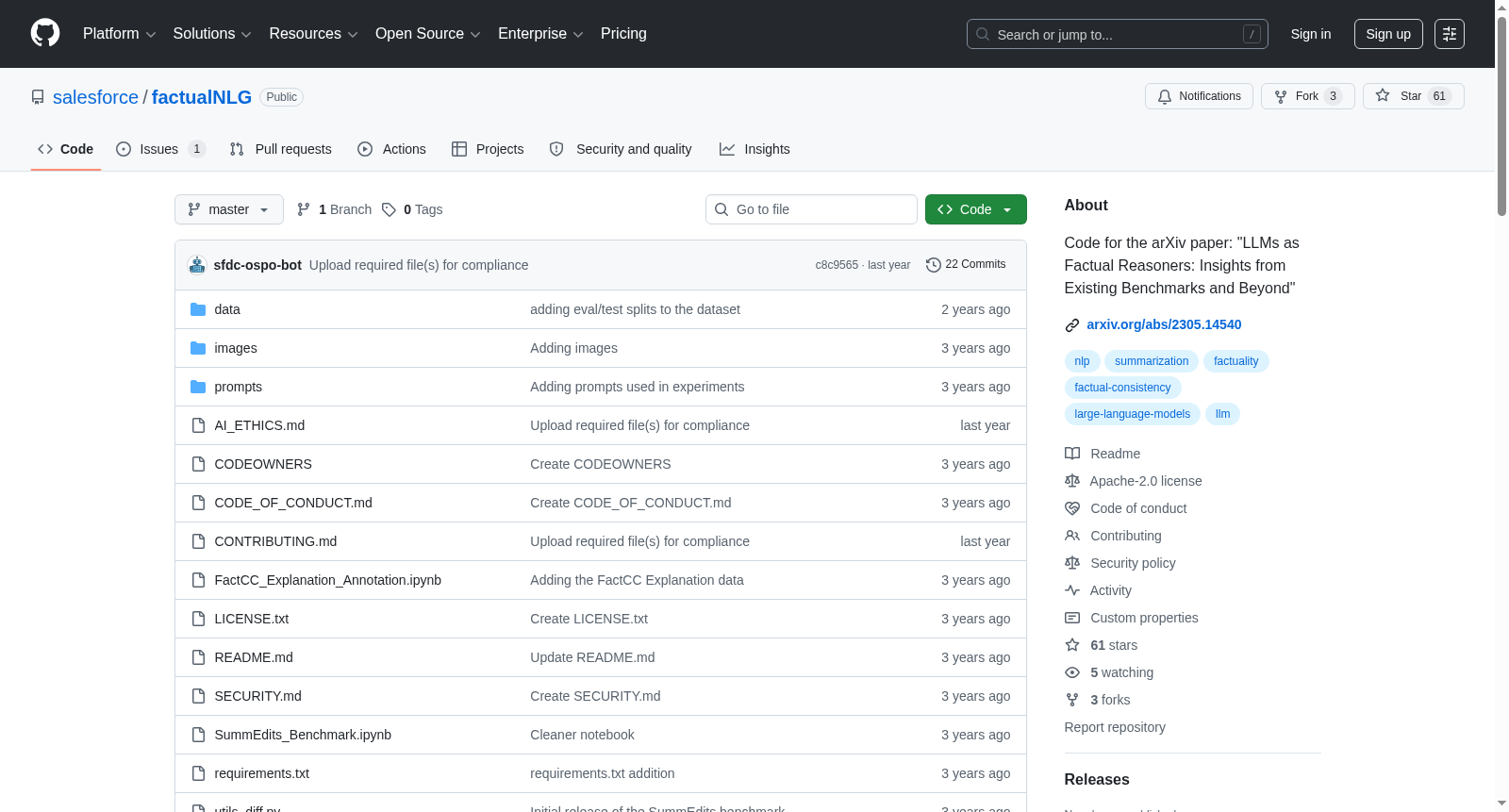This screenshot has width=1509, height=812.
Task: Click the AI_ETHICS.md file icon
Action: [x=198, y=425]
